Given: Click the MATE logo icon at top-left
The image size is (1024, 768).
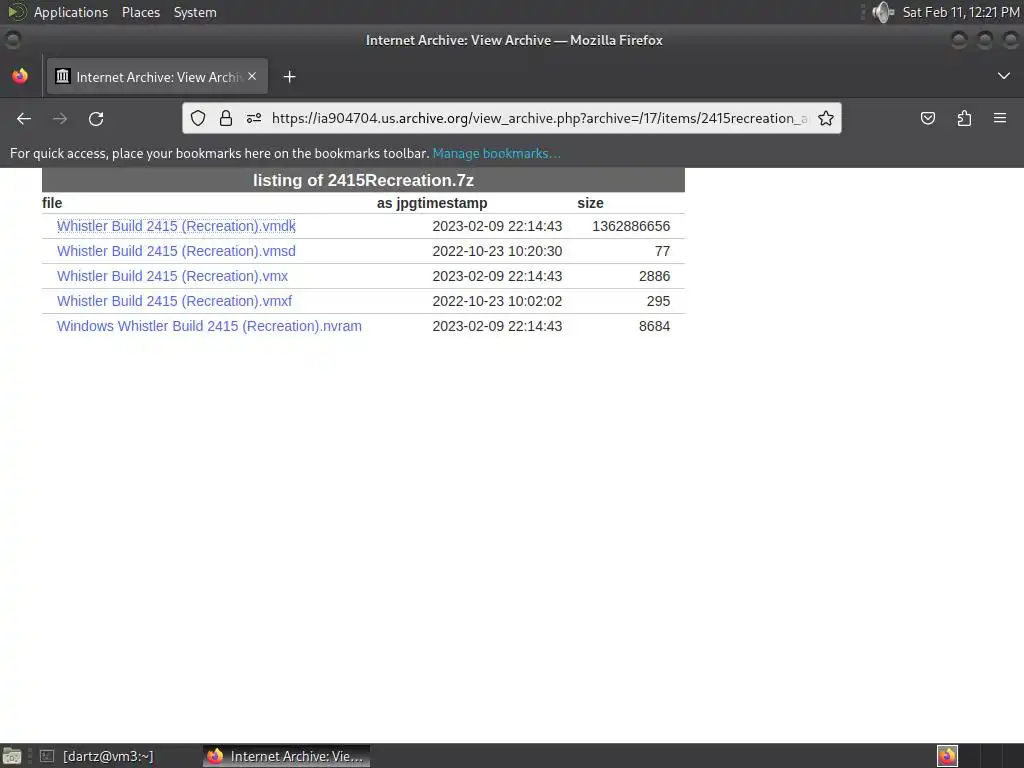Looking at the screenshot, I should [x=17, y=12].
